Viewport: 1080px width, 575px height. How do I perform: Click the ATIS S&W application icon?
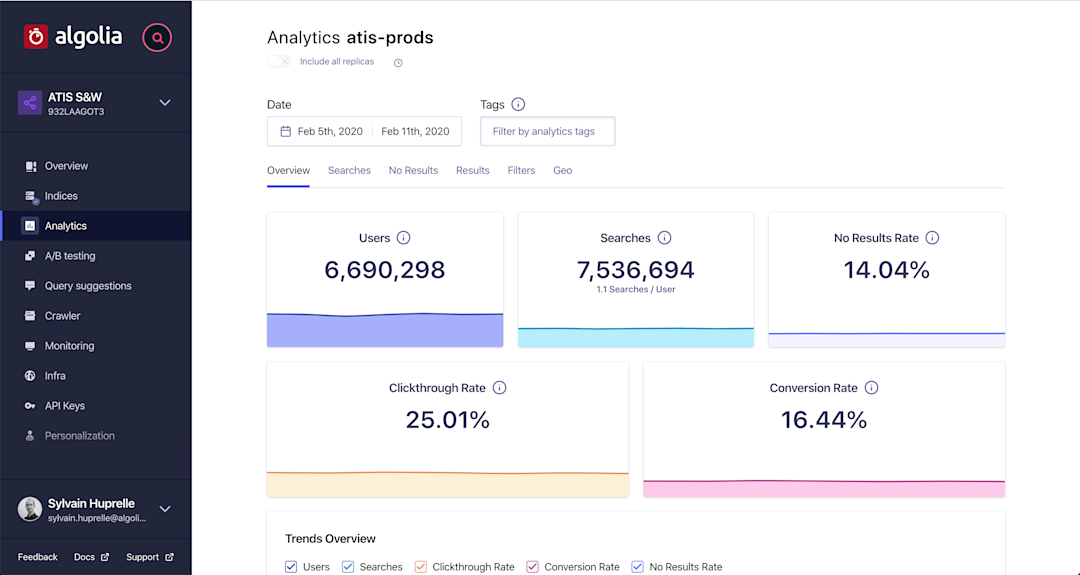[30, 103]
